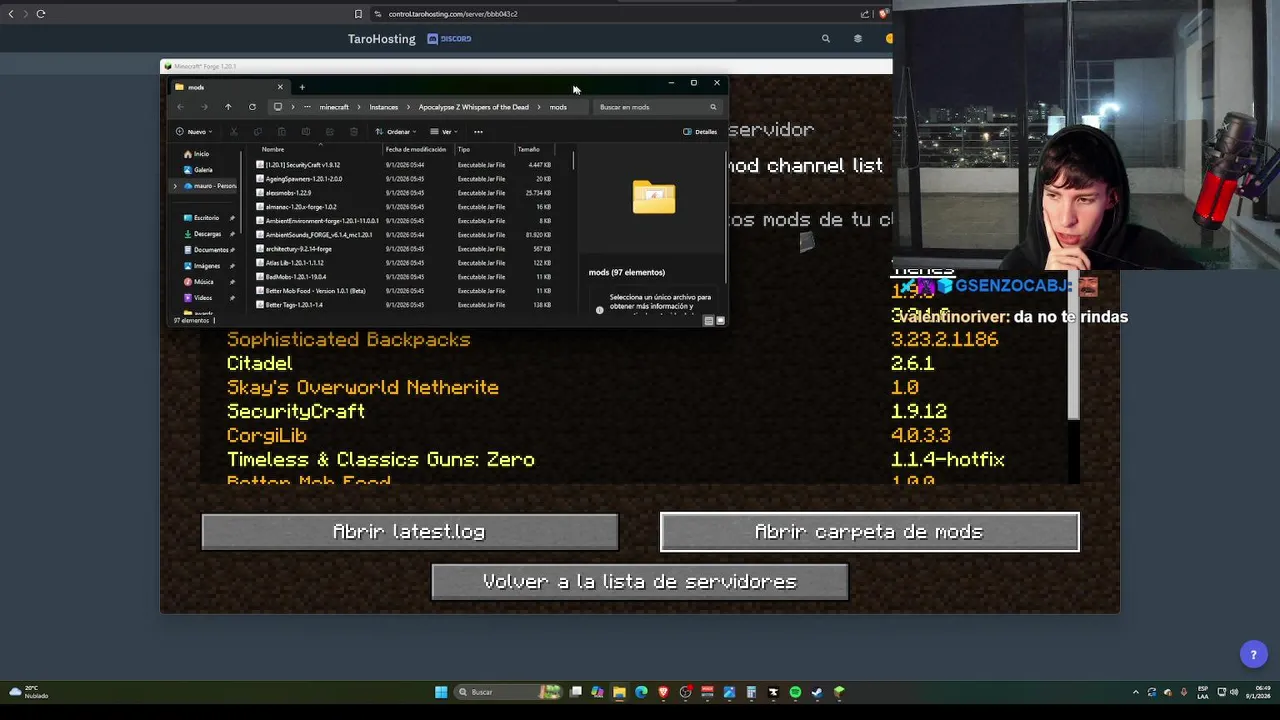Click the paste icon in Explorer toolbar
Image resolution: width=1280 pixels, height=720 pixels.
pyautogui.click(x=282, y=132)
